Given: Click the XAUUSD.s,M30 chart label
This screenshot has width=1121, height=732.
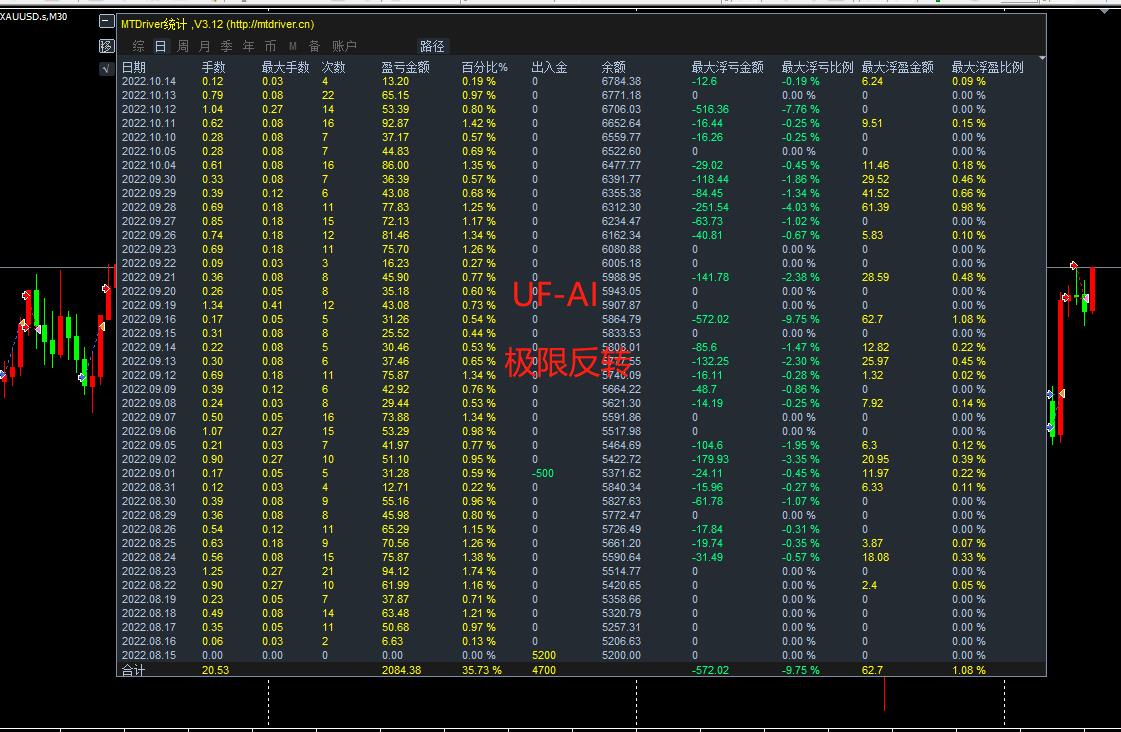Looking at the screenshot, I should click(34, 16).
